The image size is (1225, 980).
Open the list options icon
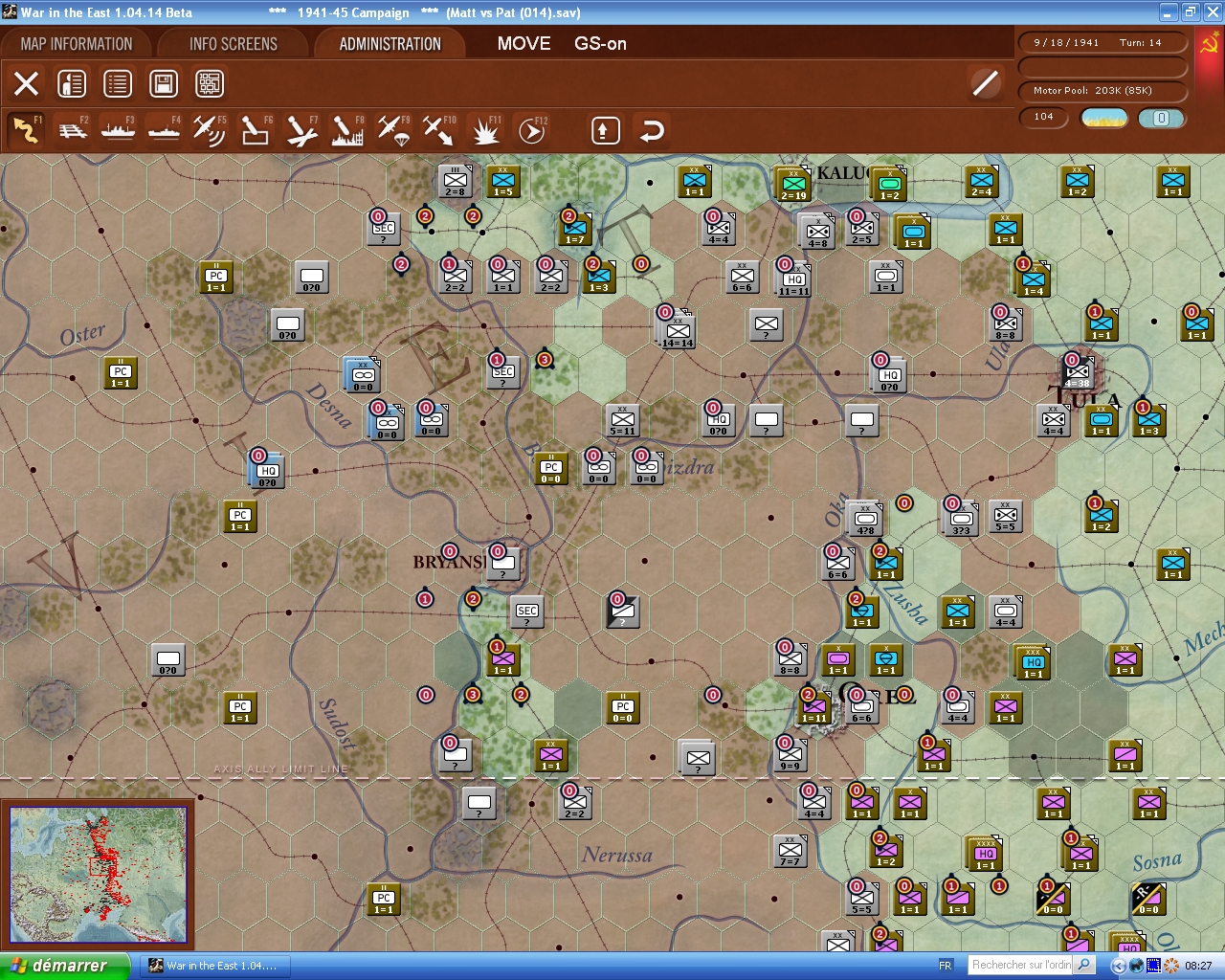pyautogui.click(x=118, y=84)
